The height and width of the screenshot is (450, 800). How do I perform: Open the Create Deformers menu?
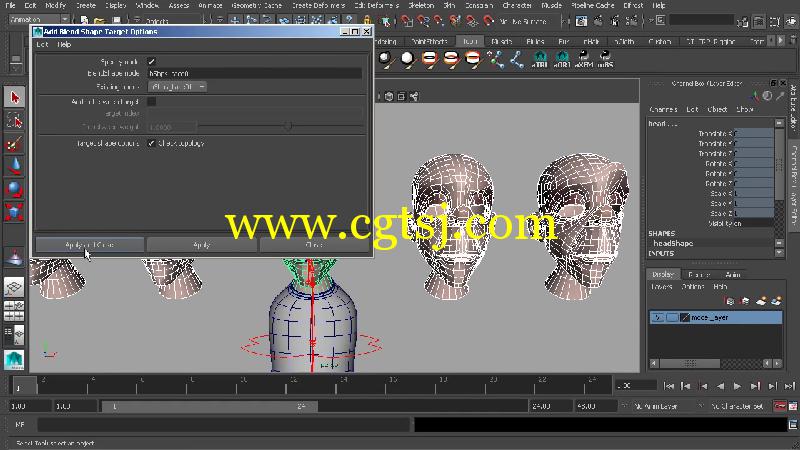(318, 5)
